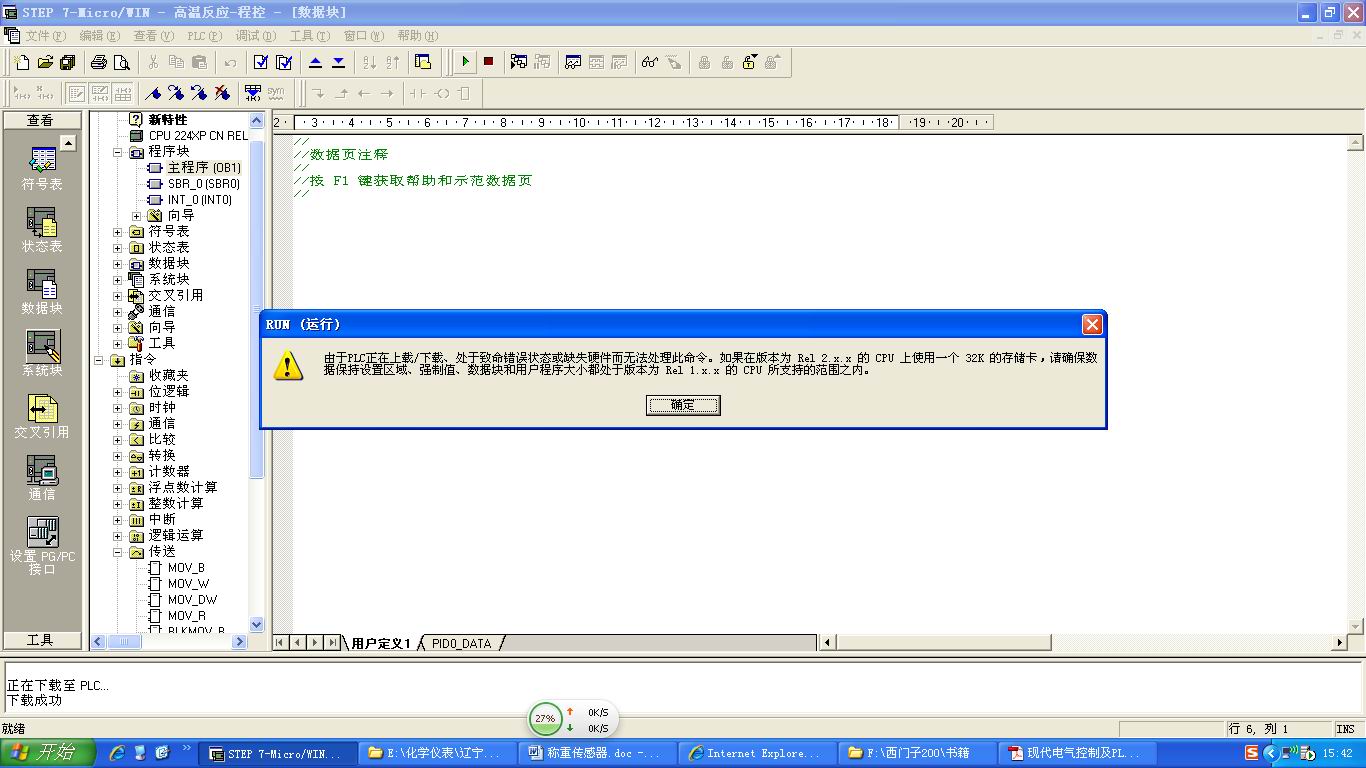Upload from PLC using blue up-arrow icon
This screenshot has height=768, width=1366.
point(315,62)
